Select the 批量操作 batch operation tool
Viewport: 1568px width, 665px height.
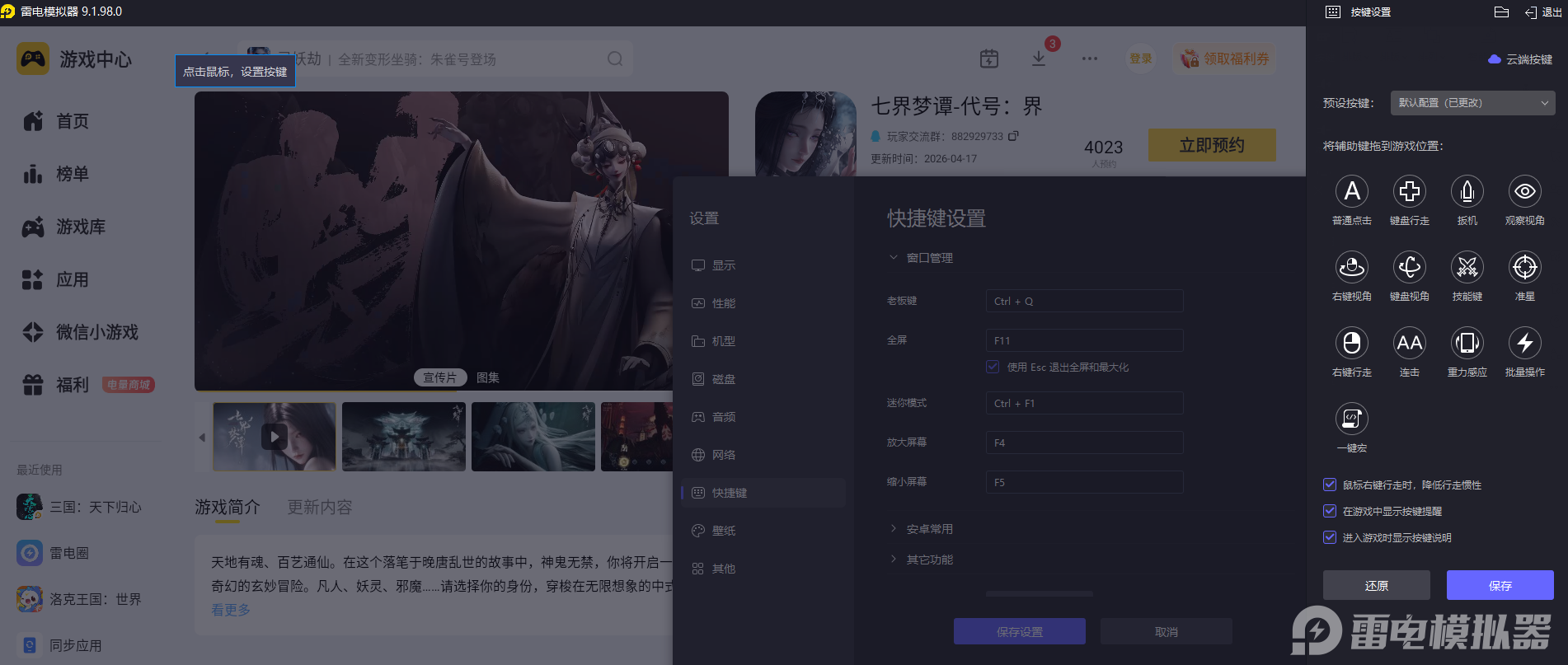tap(1525, 343)
